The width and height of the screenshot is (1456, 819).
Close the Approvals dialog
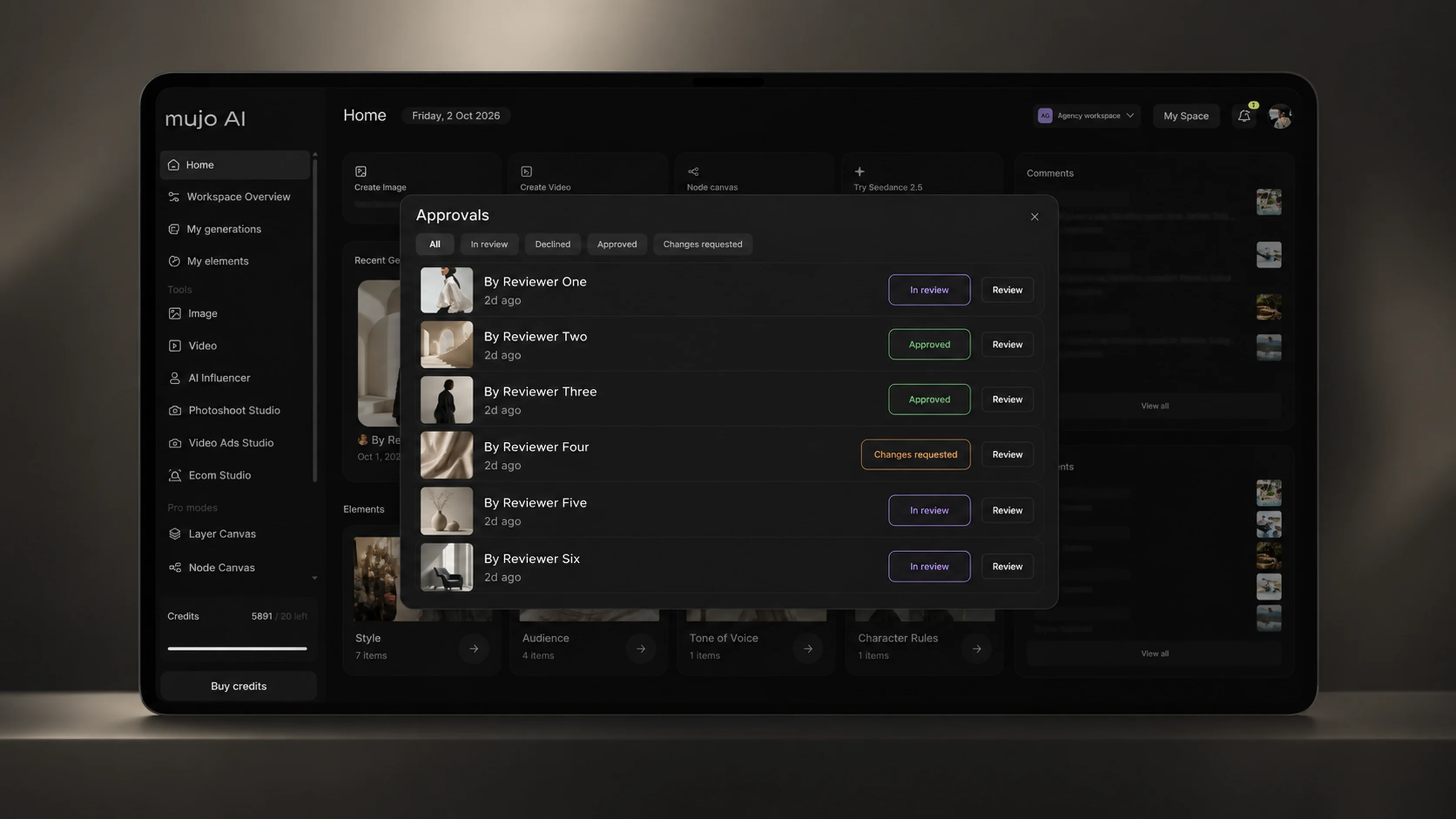click(1035, 217)
